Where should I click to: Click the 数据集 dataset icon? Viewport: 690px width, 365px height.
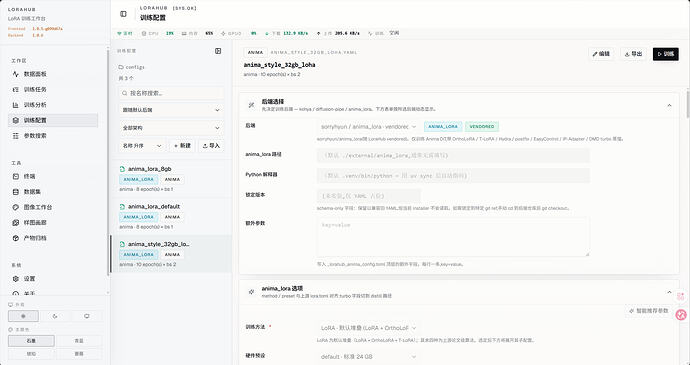coord(16,192)
